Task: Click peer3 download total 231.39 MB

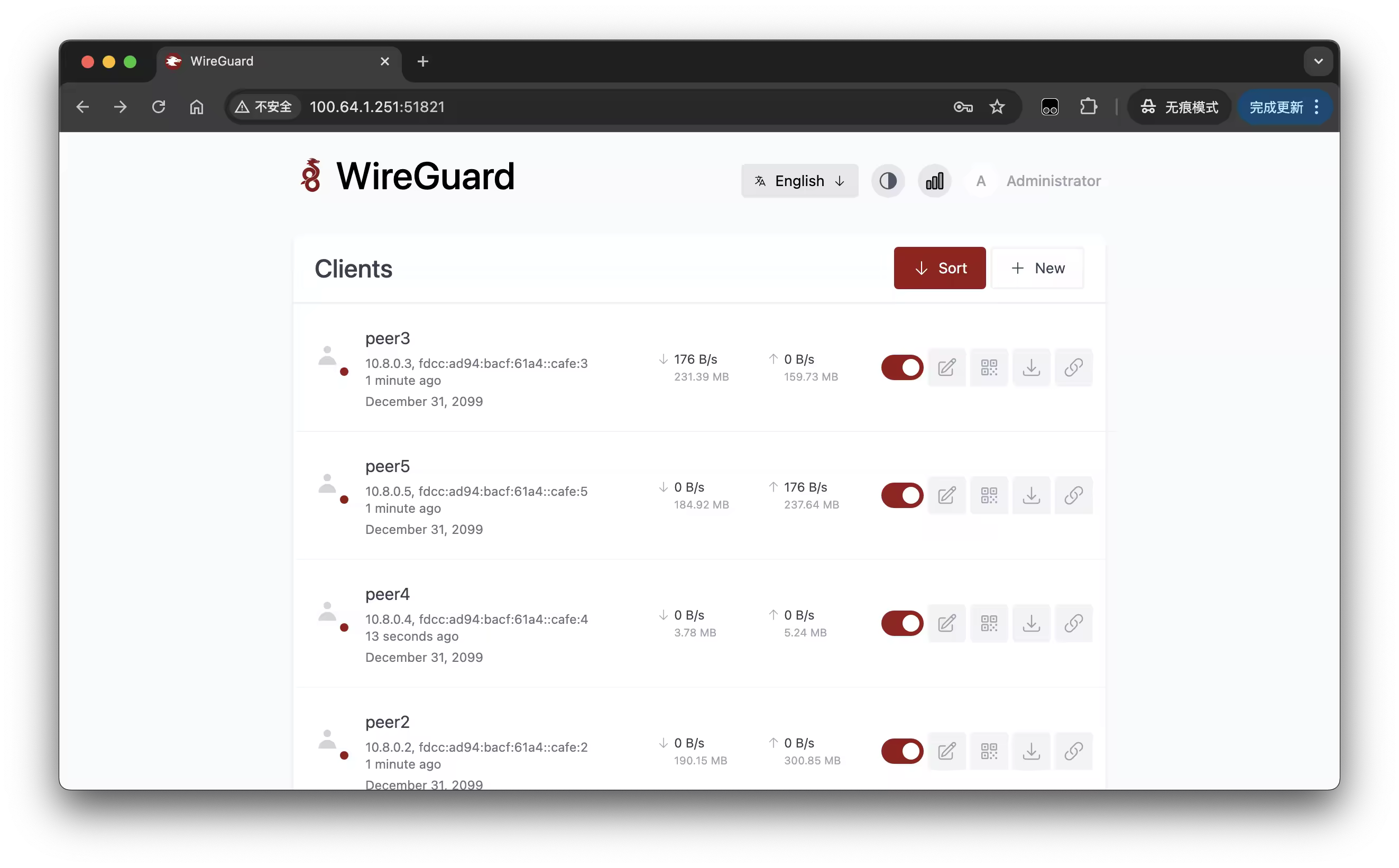Action: point(701,377)
